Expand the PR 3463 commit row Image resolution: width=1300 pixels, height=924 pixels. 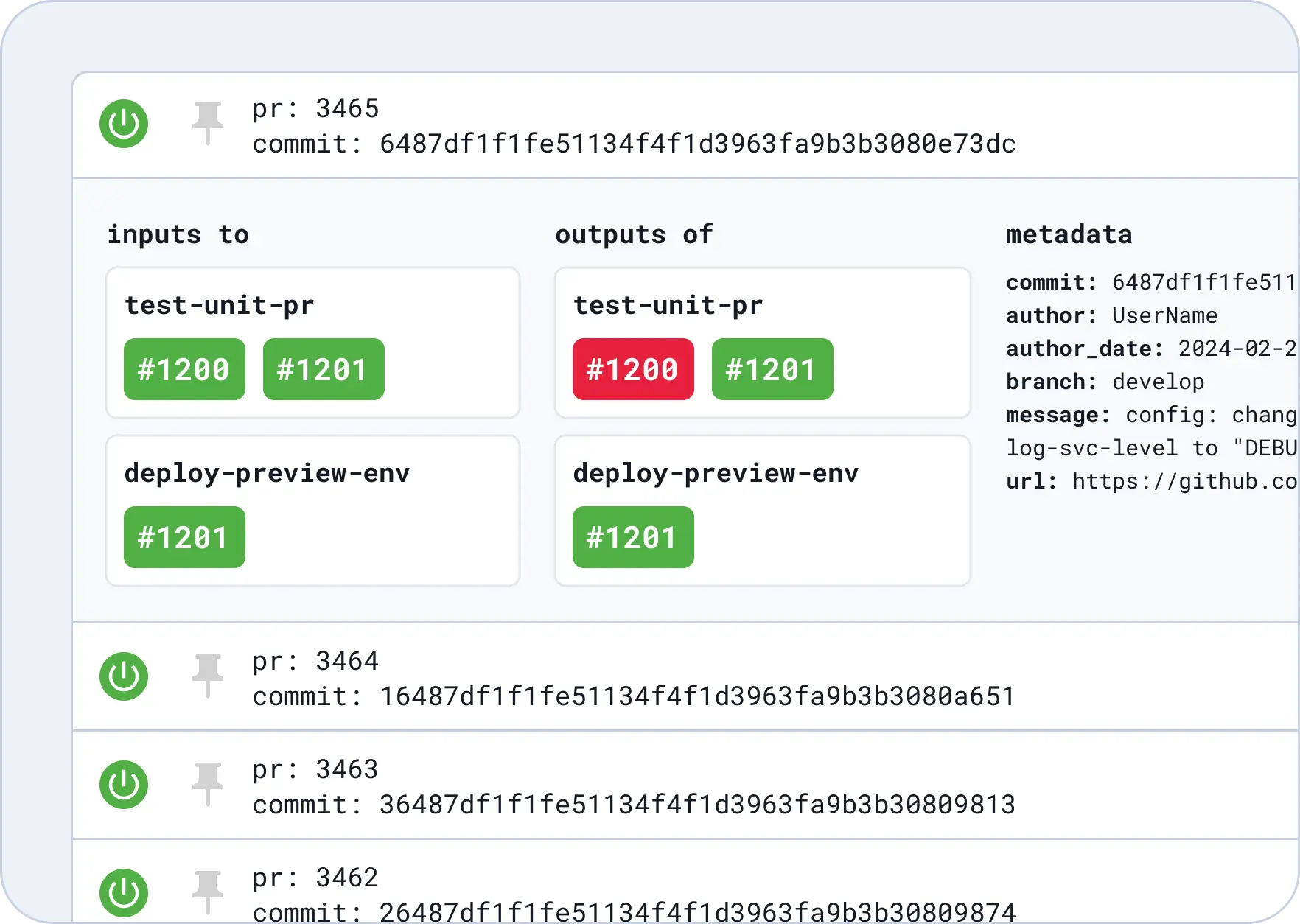coord(634,787)
